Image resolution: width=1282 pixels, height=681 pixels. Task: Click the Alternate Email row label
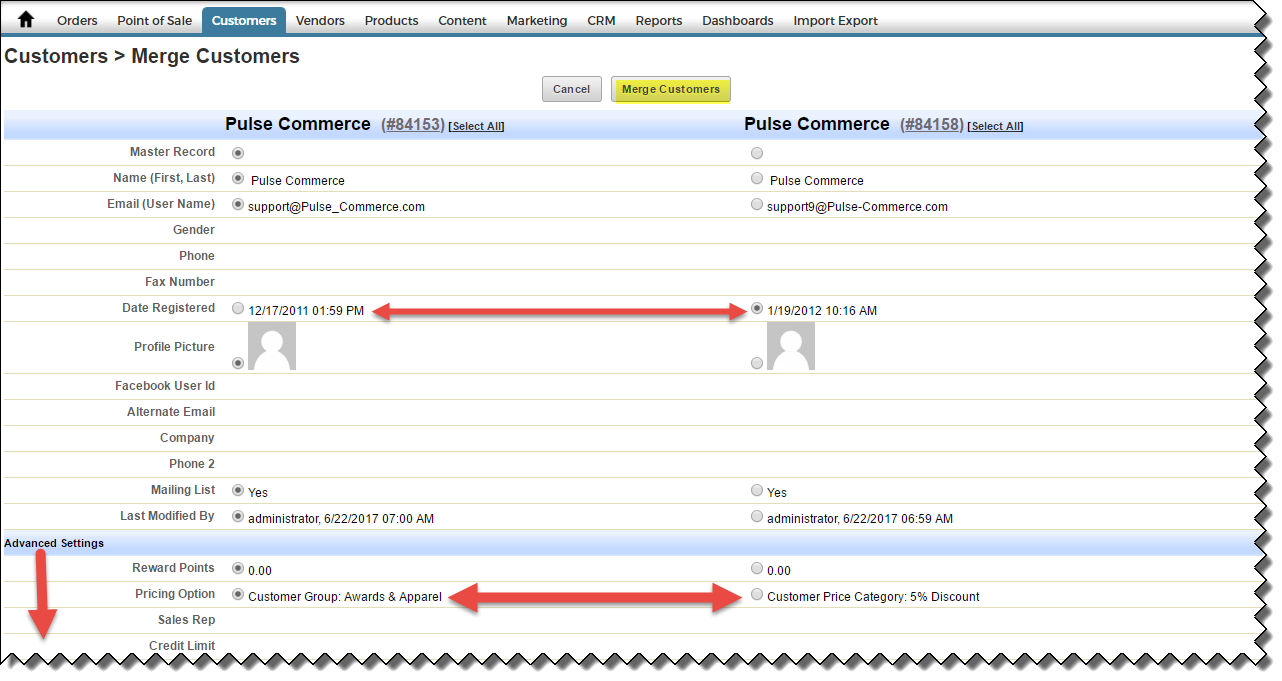tap(171, 412)
